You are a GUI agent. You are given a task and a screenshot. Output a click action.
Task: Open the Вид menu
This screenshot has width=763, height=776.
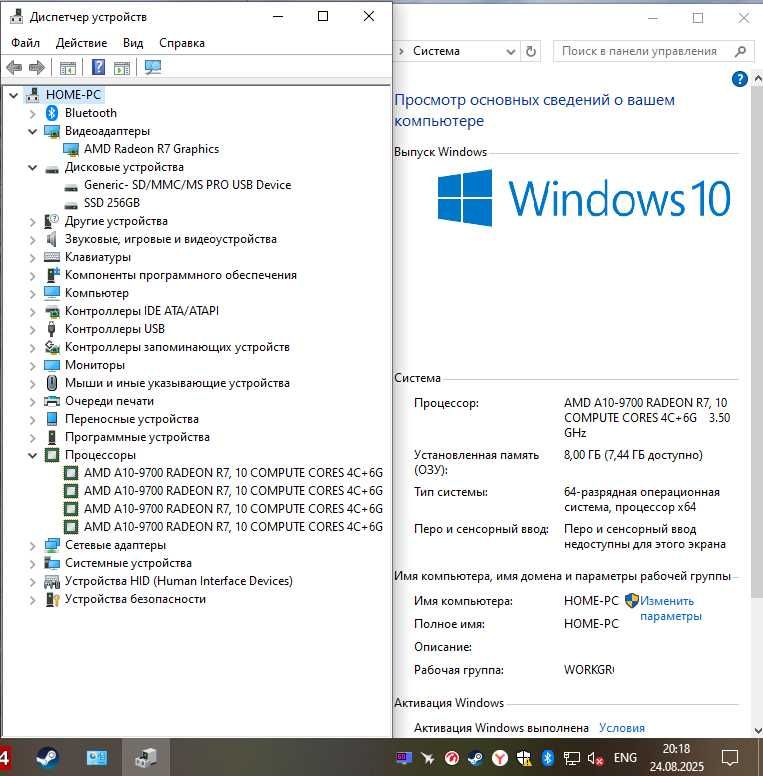[x=133, y=43]
